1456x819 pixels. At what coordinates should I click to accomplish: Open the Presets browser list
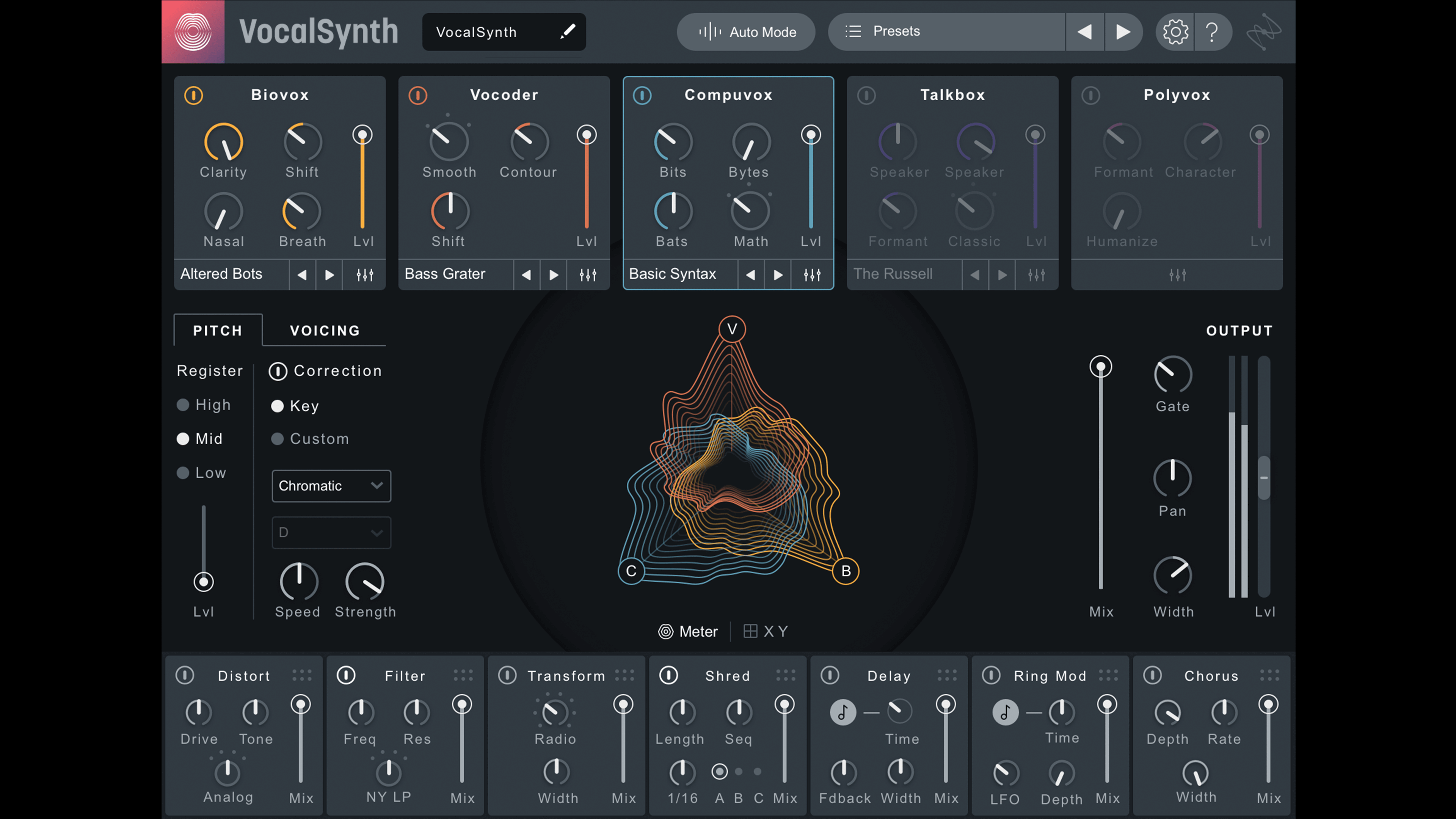(947, 31)
